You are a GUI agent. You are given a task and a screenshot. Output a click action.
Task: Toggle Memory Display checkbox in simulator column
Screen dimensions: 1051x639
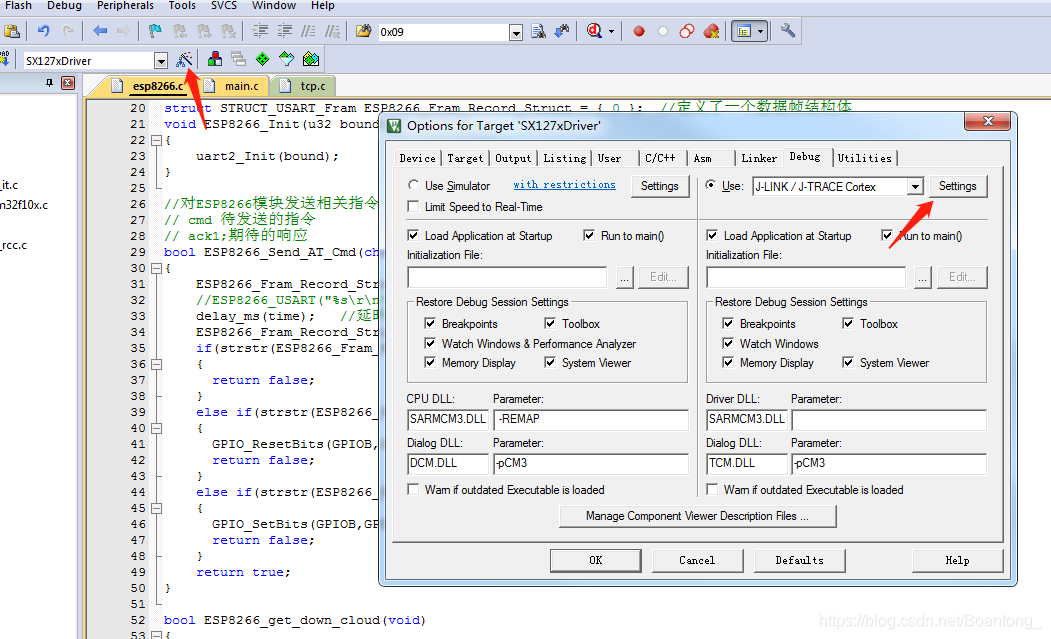click(x=430, y=363)
